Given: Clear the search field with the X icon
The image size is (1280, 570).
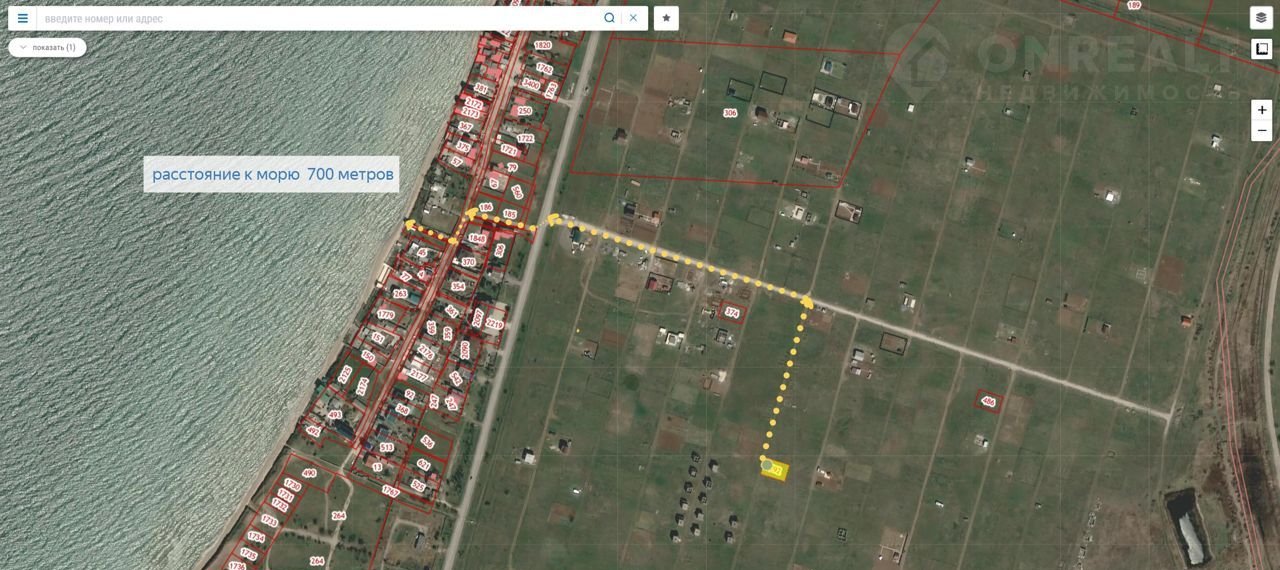Looking at the screenshot, I should [x=633, y=18].
